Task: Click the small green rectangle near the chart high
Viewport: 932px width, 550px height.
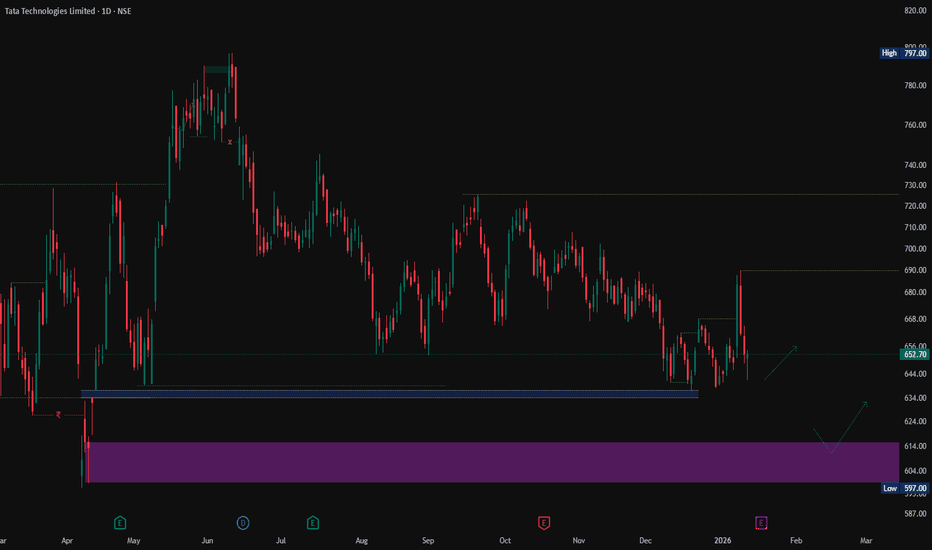Action: click(x=216, y=69)
